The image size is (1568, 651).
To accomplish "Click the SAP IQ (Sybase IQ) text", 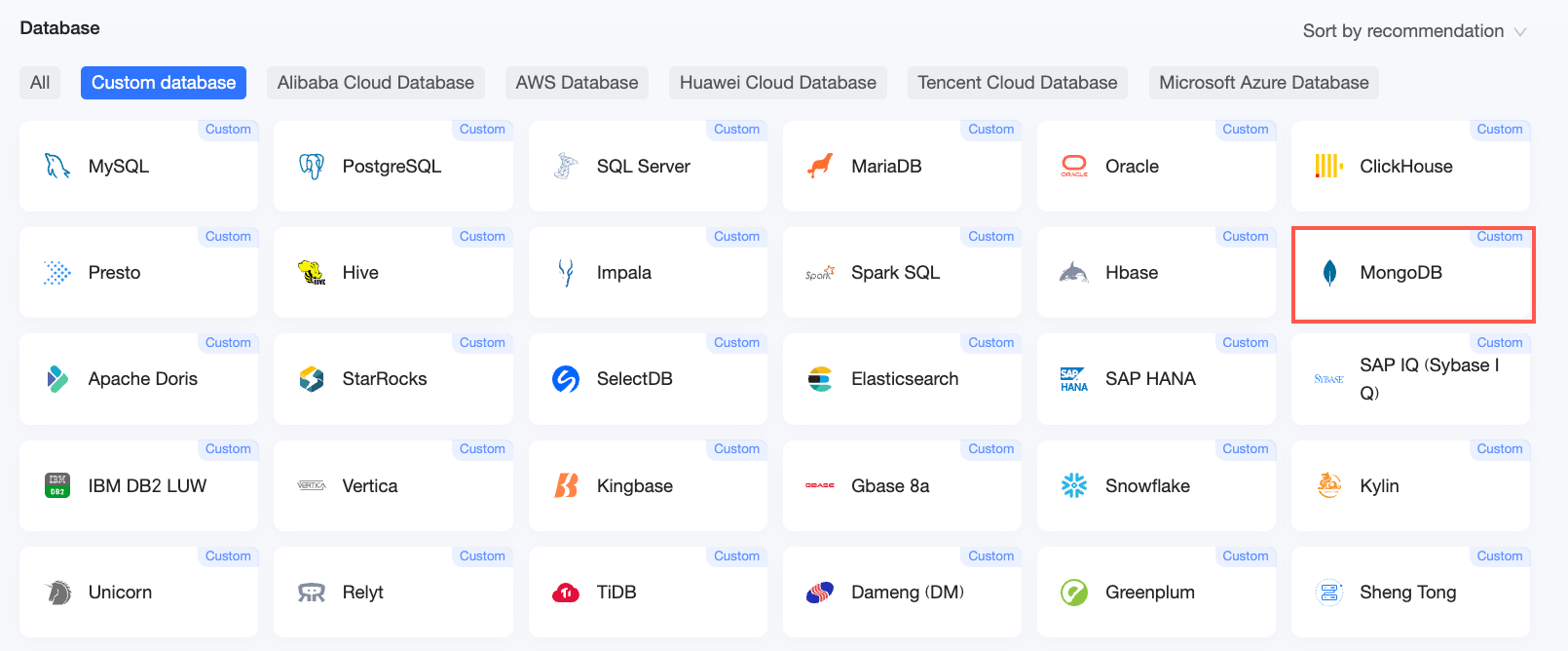I will 1430,379.
